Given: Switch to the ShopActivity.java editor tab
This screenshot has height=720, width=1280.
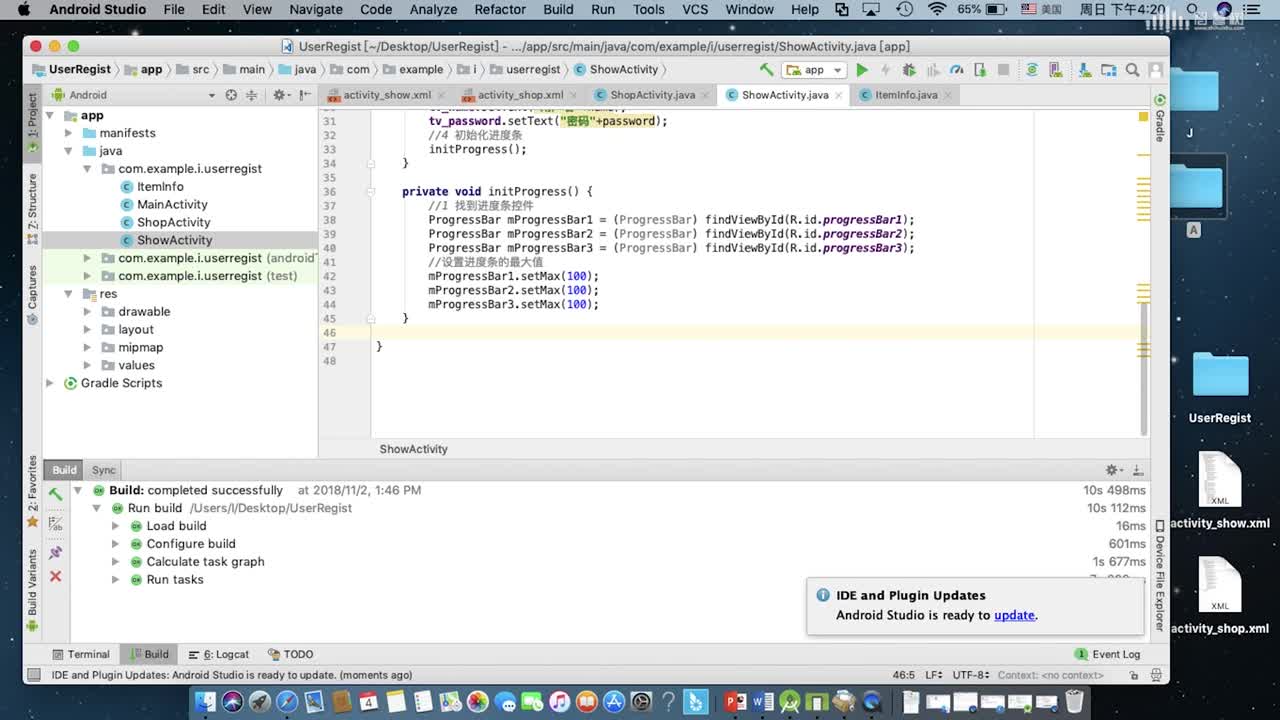Looking at the screenshot, I should (652, 95).
